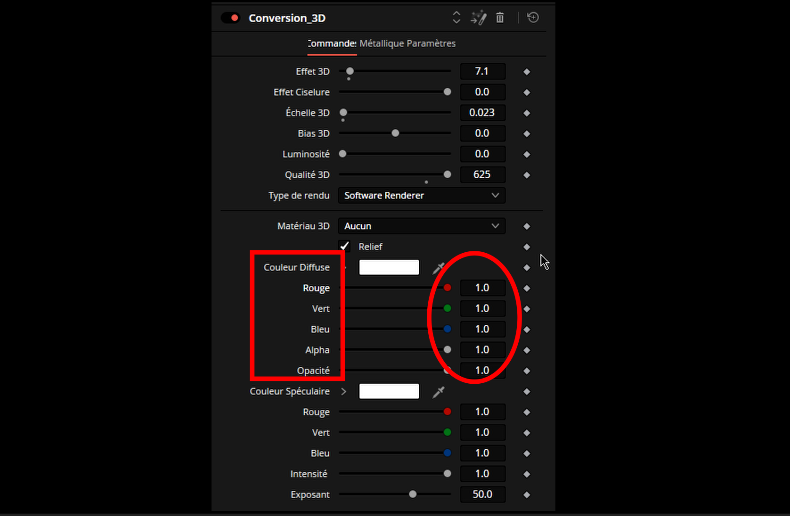Open the Couleur Diffuse white color swatch
Viewport: 790px width, 516px height.
[389, 268]
